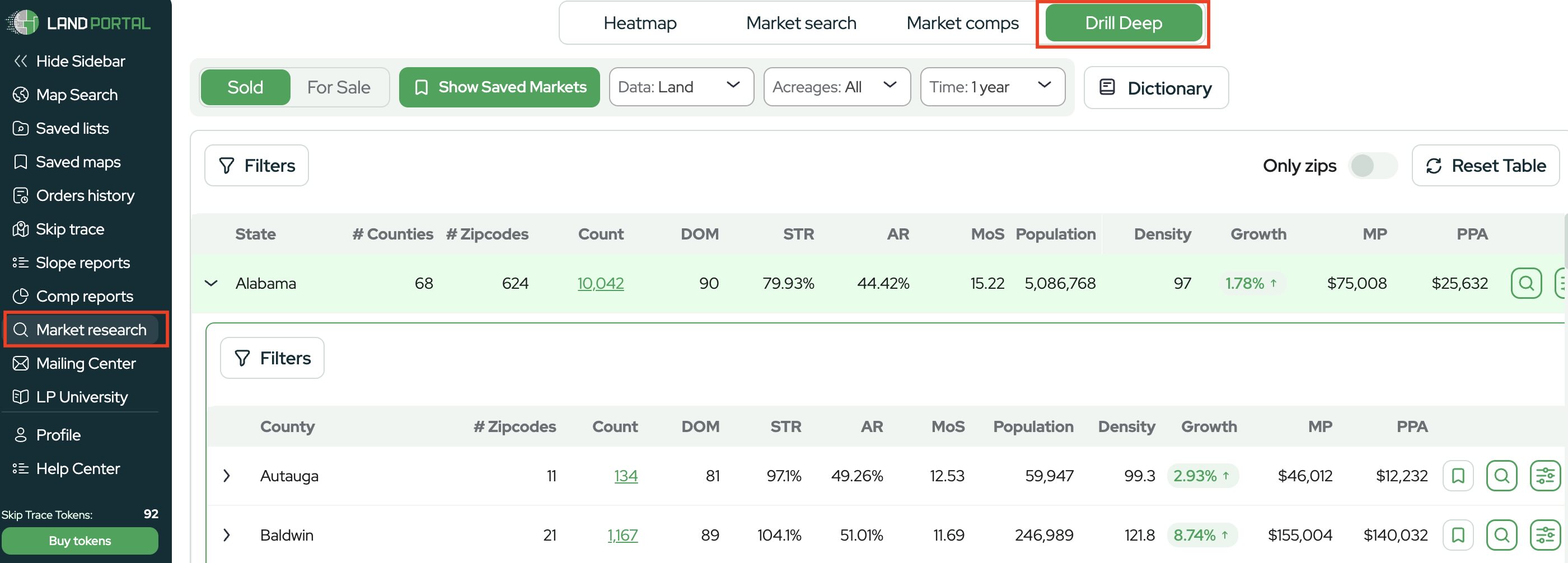Click the Alabama row magnifier icon

click(x=1526, y=283)
